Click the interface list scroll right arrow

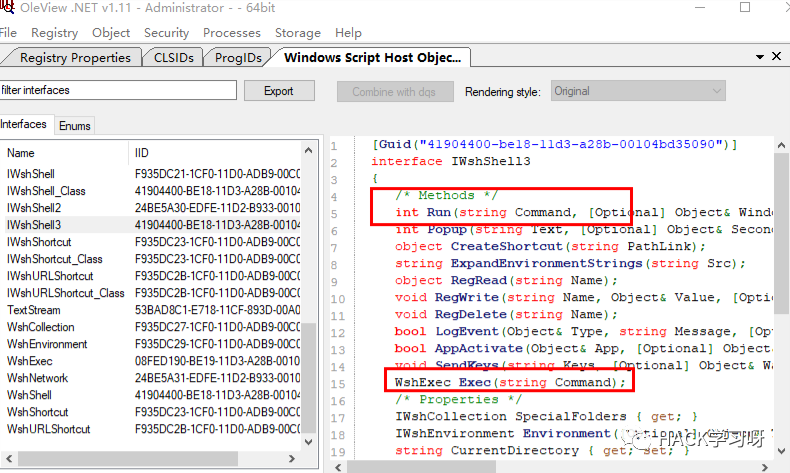pos(292,458)
